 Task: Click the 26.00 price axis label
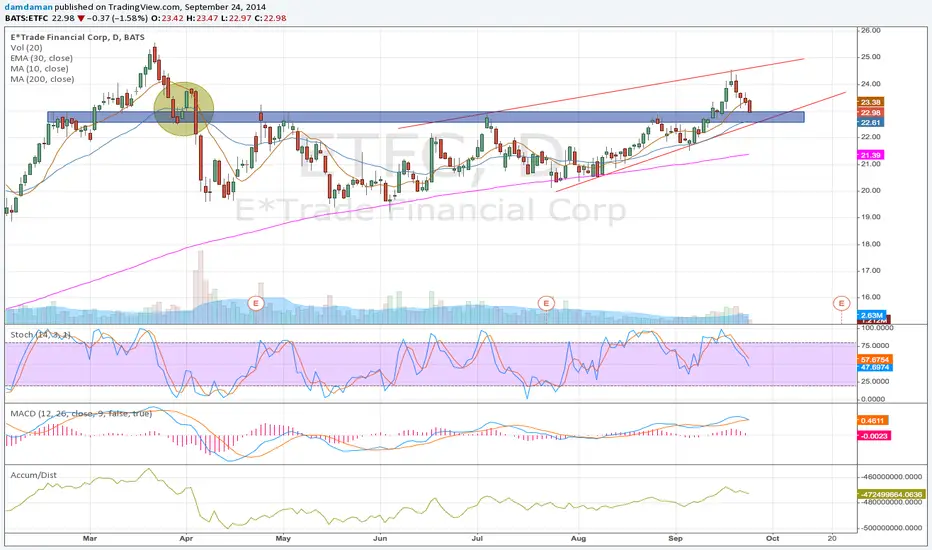tap(871, 30)
